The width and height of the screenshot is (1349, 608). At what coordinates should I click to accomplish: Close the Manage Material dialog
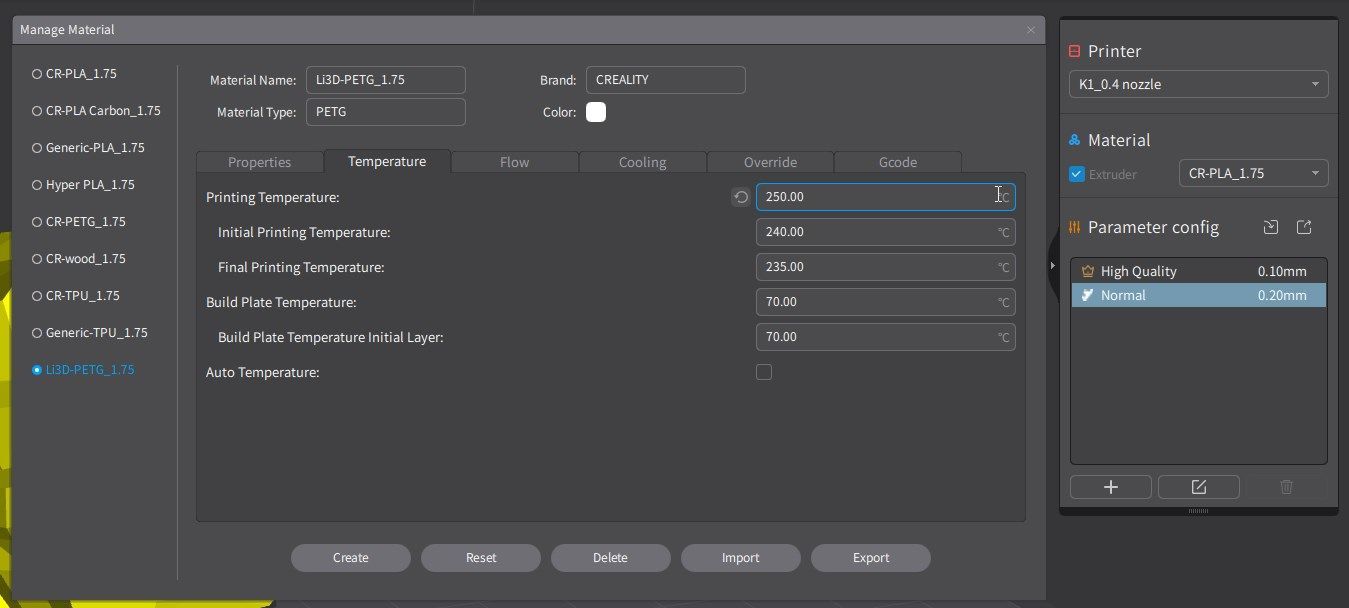pyautogui.click(x=1031, y=30)
